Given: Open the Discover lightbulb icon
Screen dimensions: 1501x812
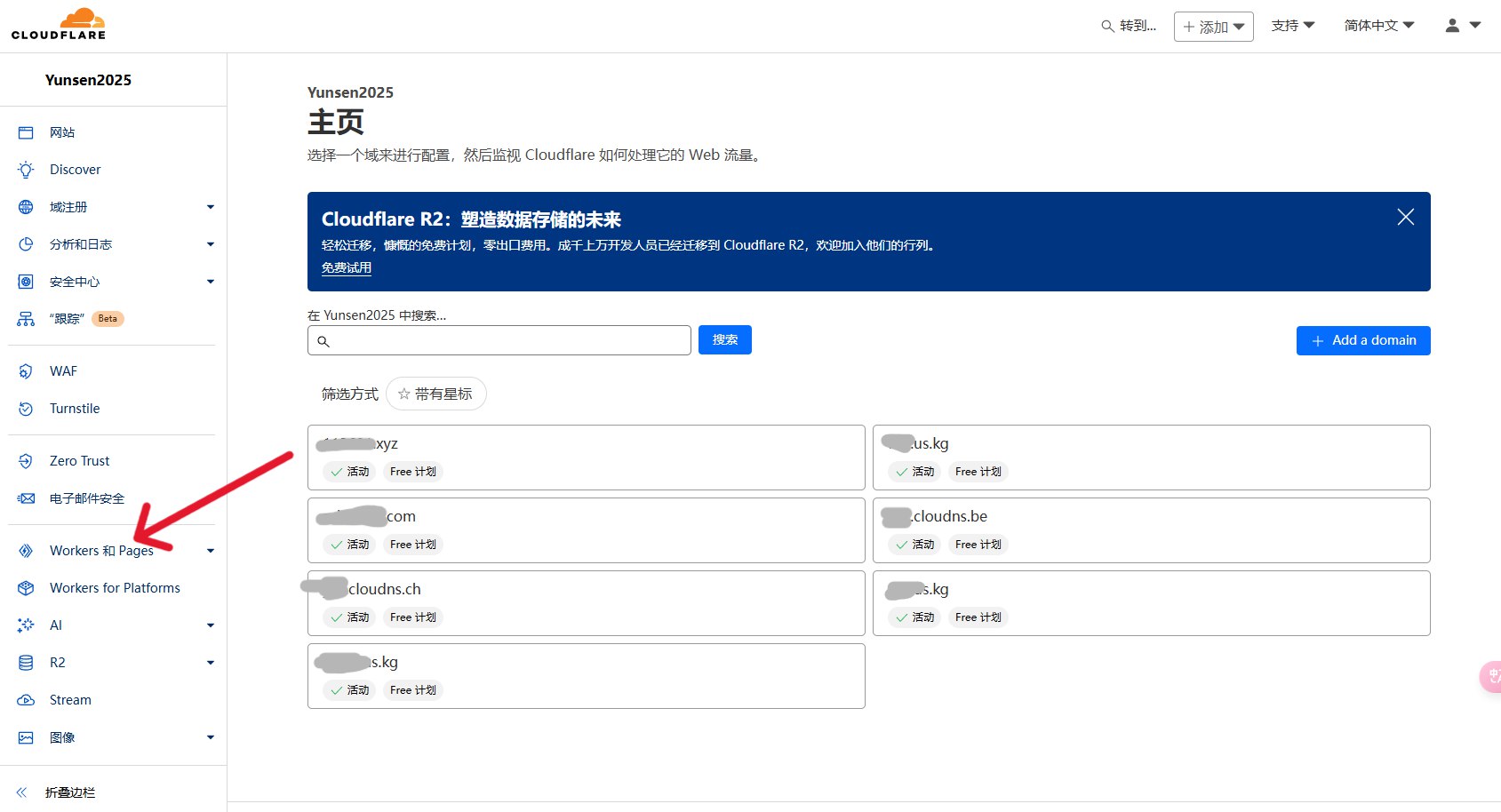Looking at the screenshot, I should point(26,170).
